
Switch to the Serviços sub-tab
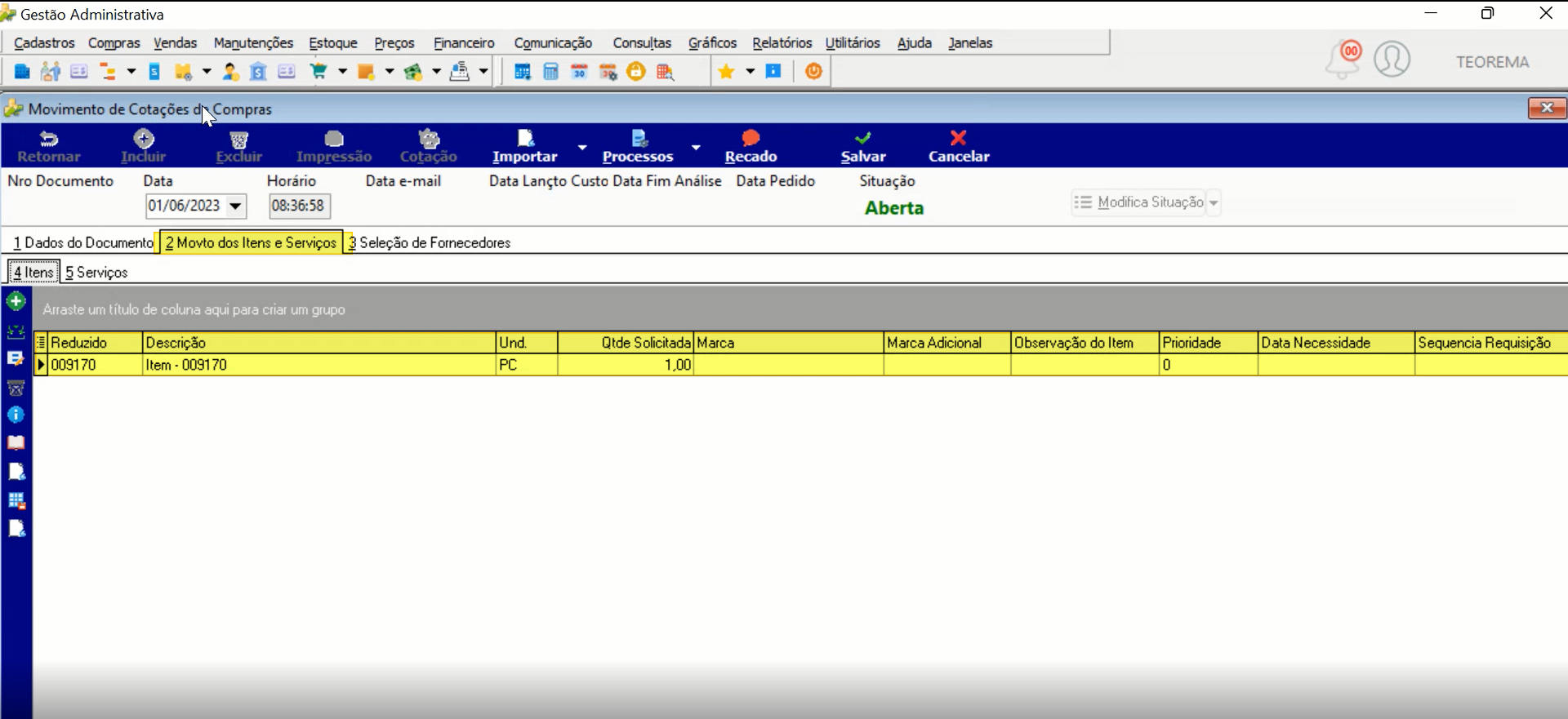(x=96, y=273)
